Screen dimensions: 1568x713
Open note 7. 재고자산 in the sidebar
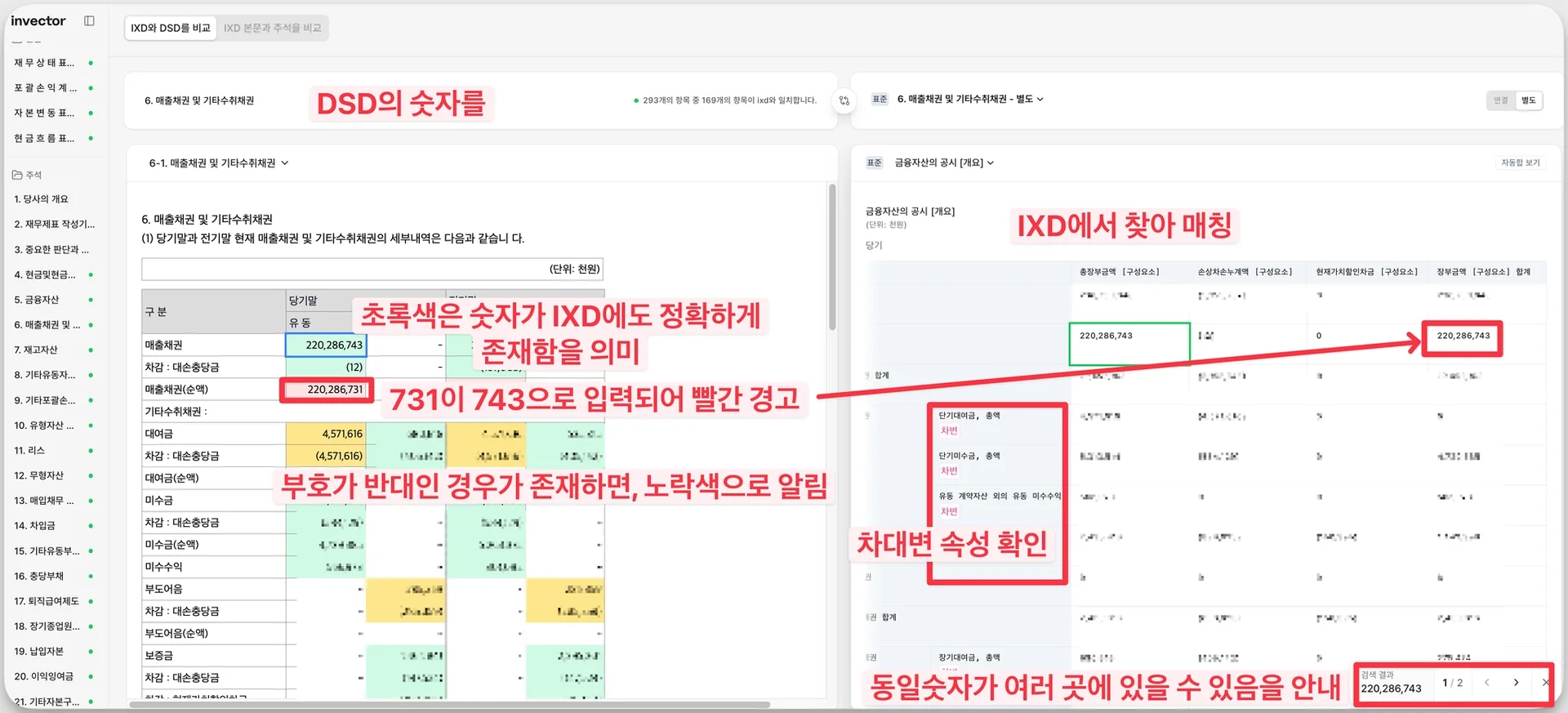pos(36,350)
